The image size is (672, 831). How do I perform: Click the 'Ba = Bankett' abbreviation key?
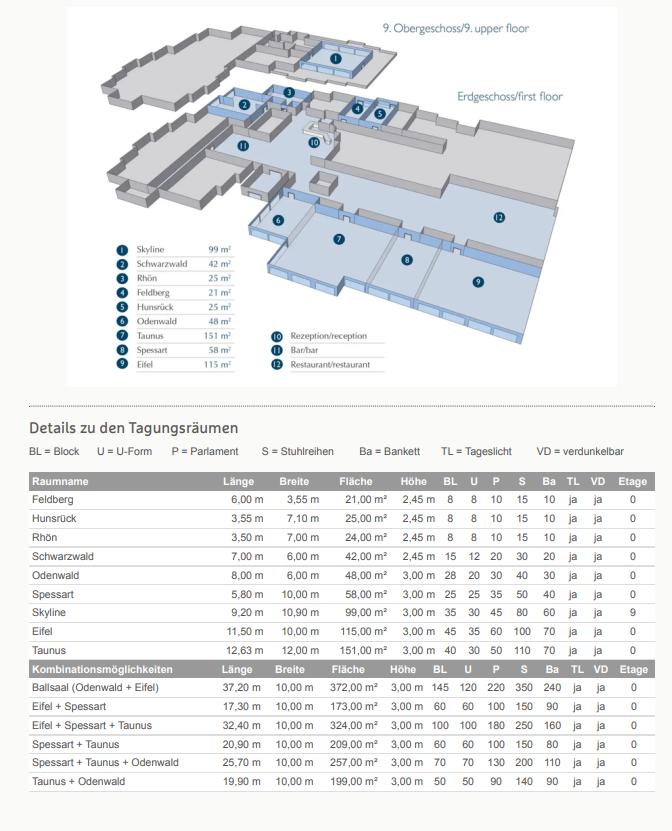click(x=390, y=452)
